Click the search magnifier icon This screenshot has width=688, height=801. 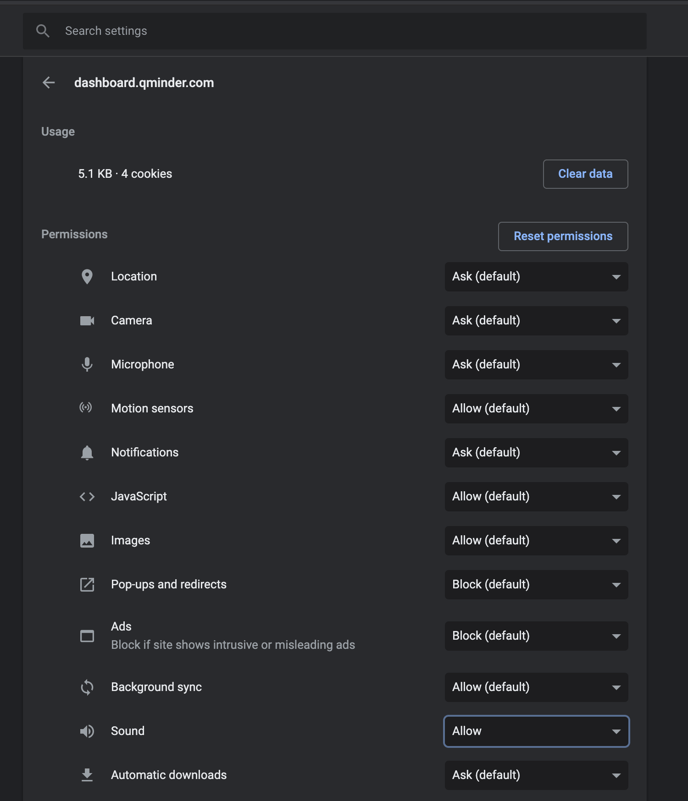(43, 31)
